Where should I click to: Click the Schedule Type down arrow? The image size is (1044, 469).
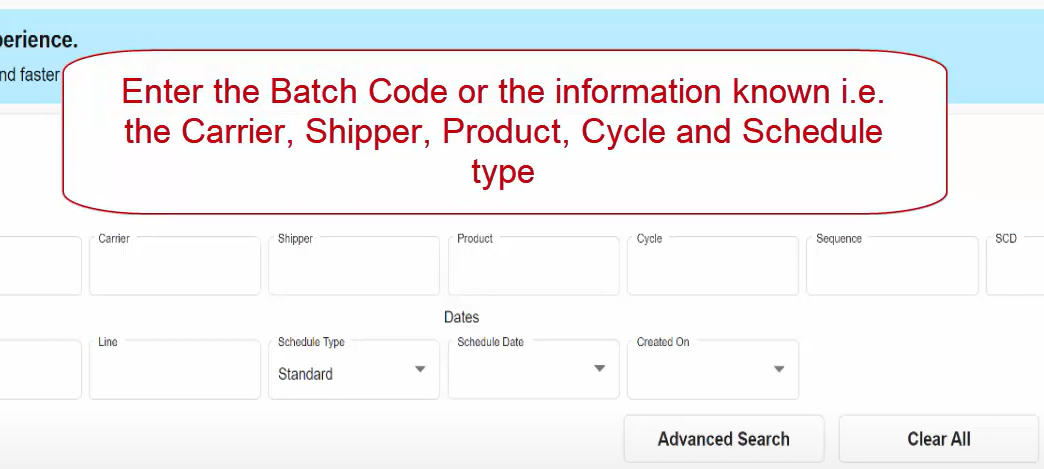pos(420,369)
